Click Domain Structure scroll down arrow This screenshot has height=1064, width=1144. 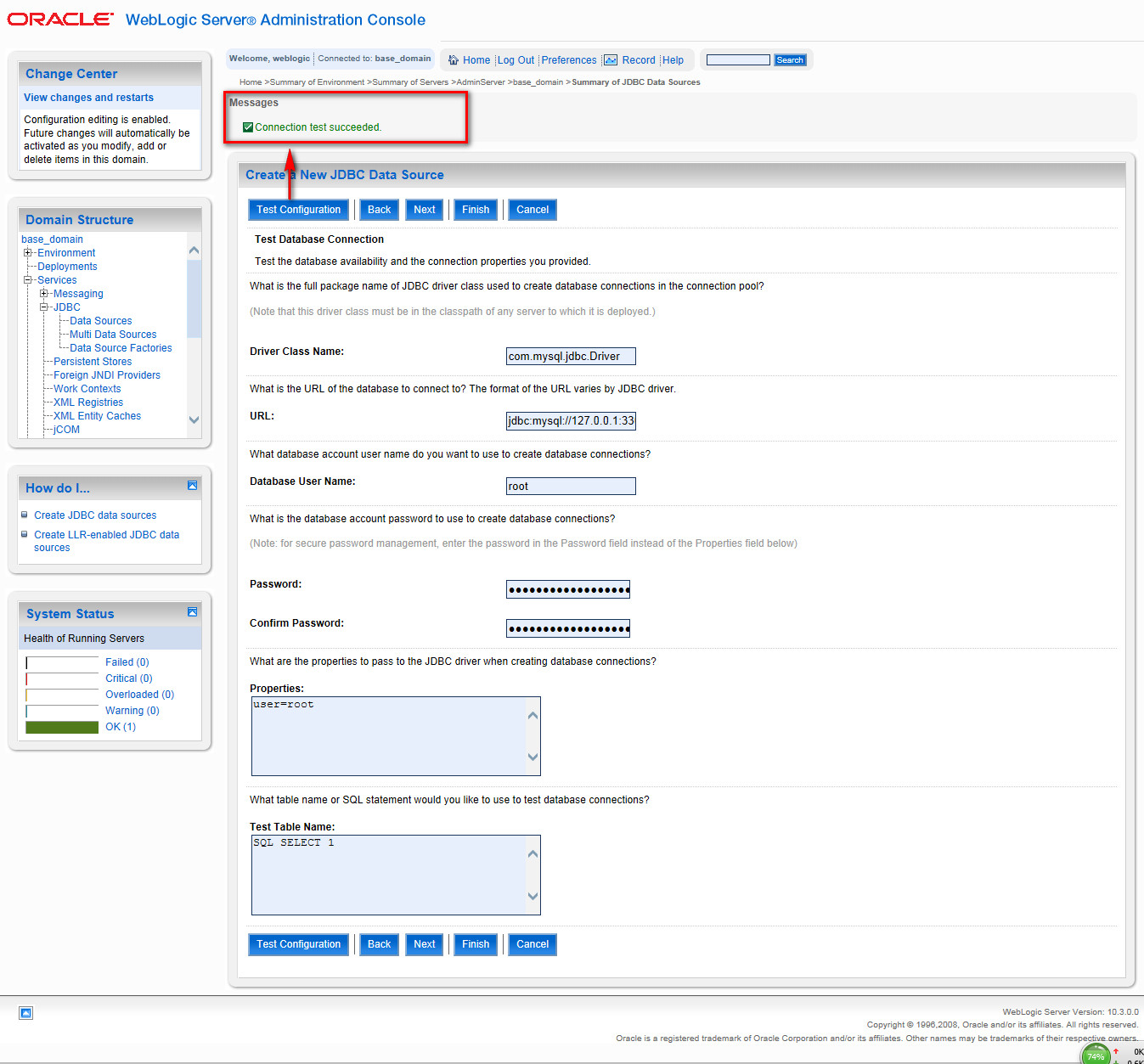point(194,419)
